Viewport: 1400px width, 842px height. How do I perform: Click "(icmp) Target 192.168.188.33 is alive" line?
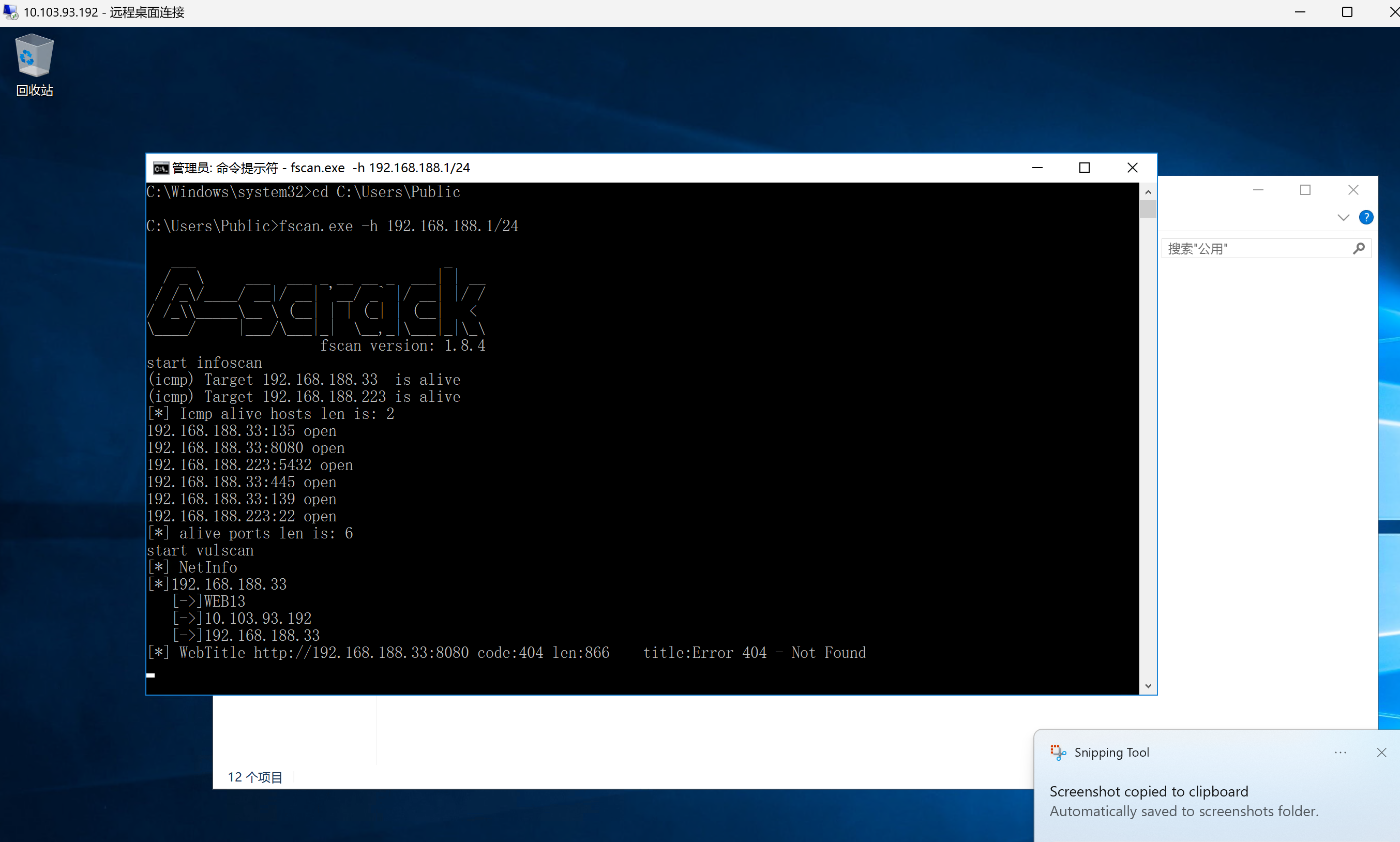pyautogui.click(x=304, y=380)
